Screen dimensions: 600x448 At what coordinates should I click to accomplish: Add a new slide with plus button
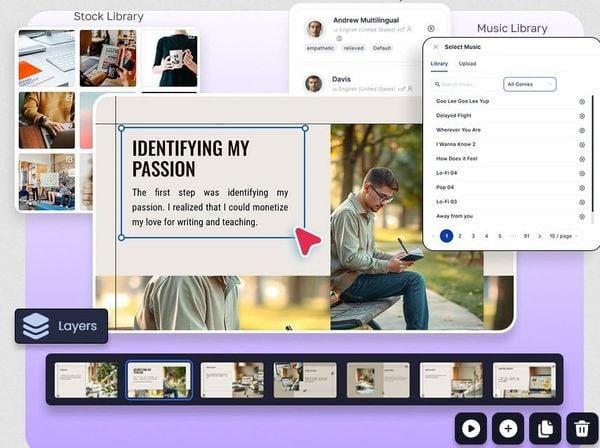pos(508,428)
